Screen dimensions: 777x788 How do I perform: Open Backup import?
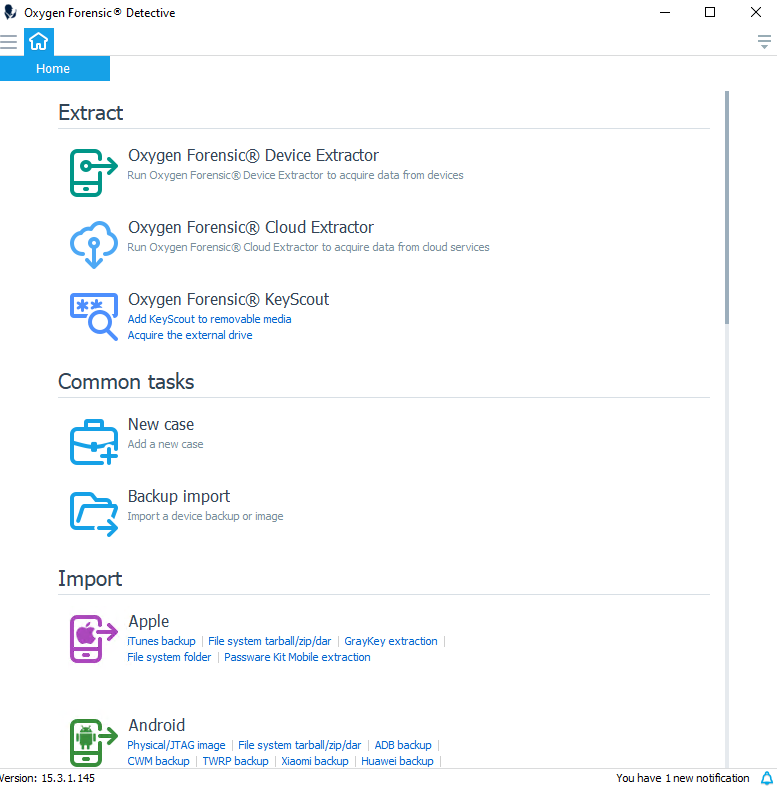pyautogui.click(x=179, y=496)
